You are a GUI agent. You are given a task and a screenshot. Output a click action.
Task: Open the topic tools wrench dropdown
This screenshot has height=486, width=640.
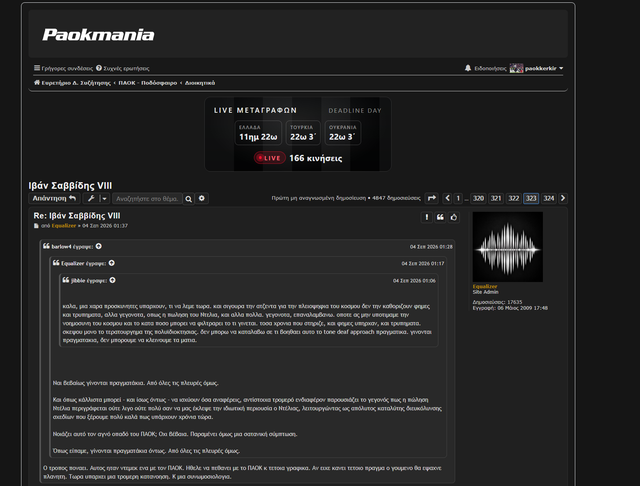tap(96, 198)
